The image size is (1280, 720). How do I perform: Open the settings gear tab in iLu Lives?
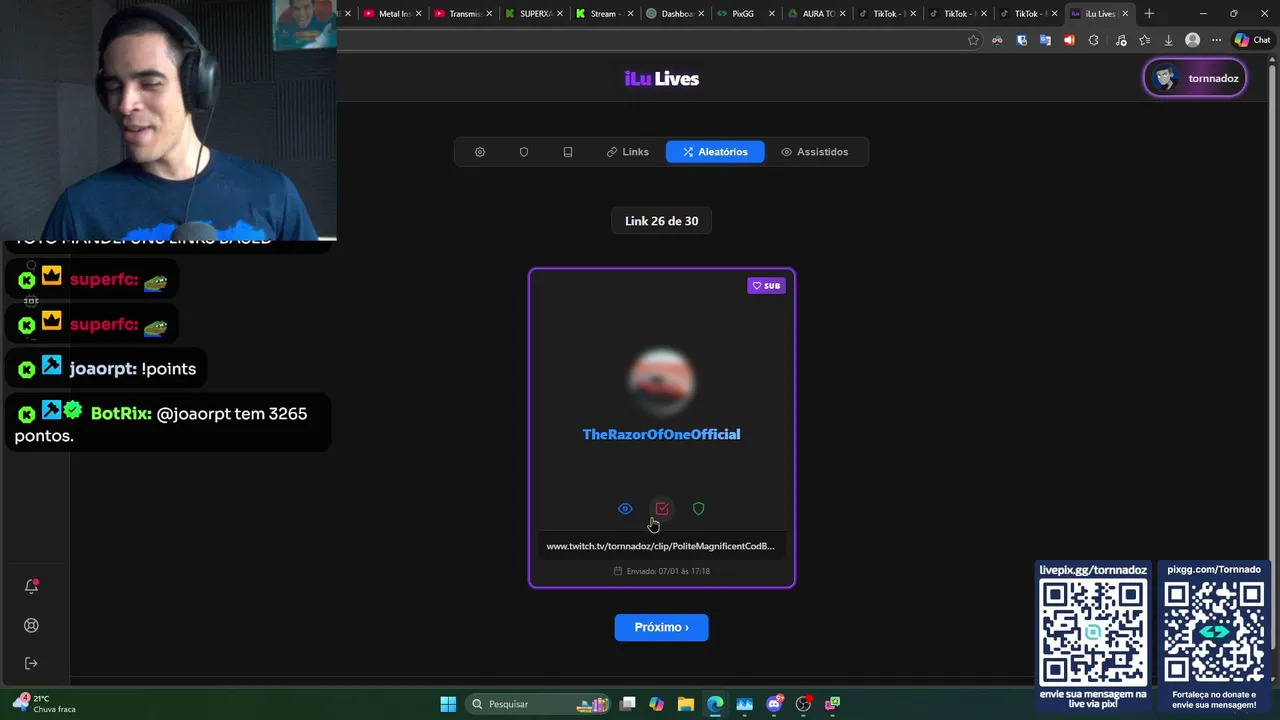point(480,152)
